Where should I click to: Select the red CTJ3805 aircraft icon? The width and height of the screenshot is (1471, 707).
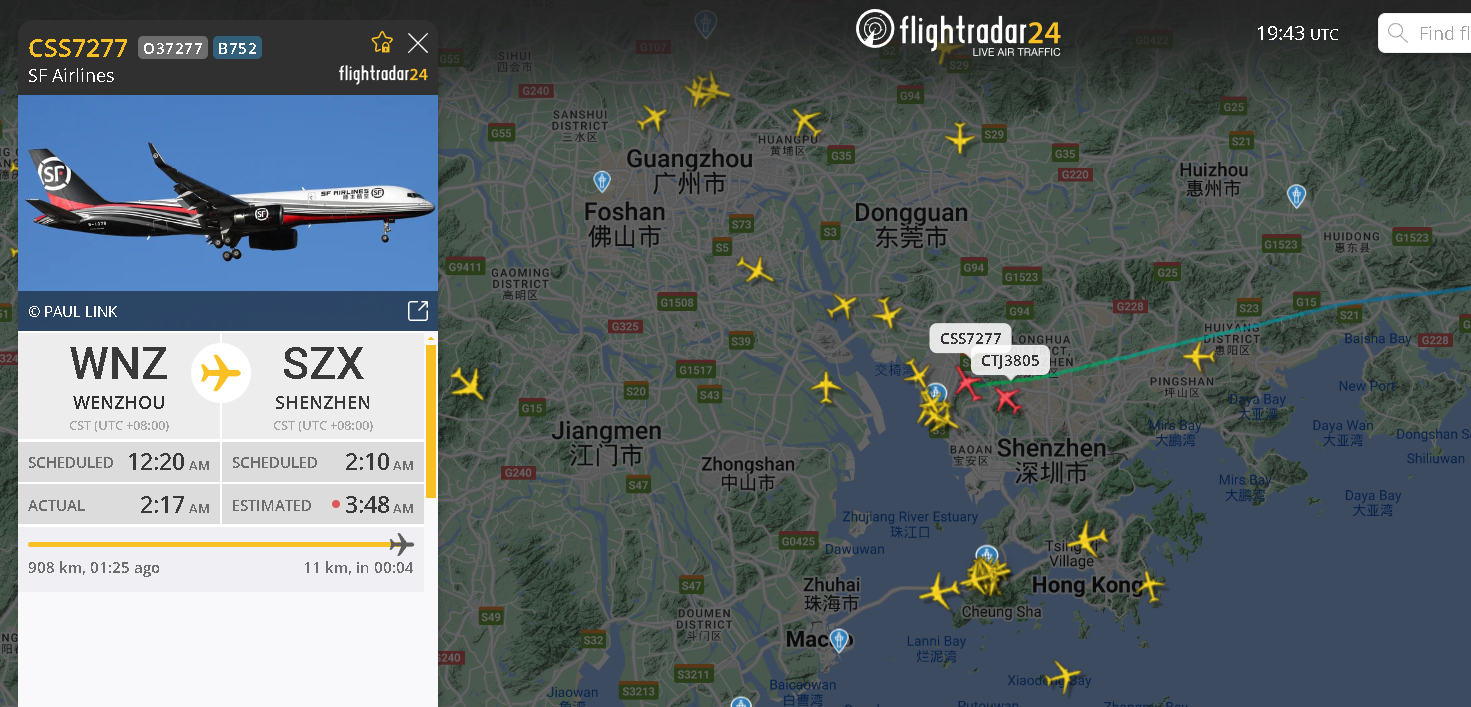click(x=1006, y=399)
